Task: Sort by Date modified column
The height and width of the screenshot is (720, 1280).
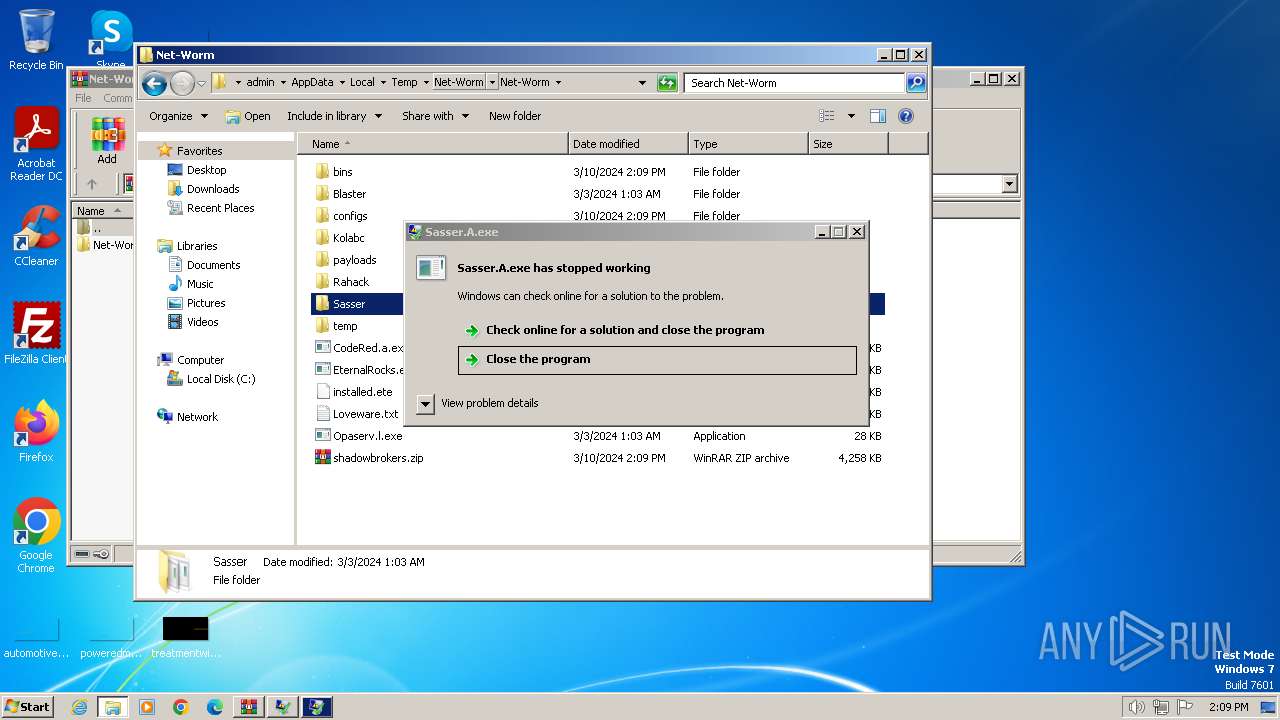Action: click(x=628, y=144)
